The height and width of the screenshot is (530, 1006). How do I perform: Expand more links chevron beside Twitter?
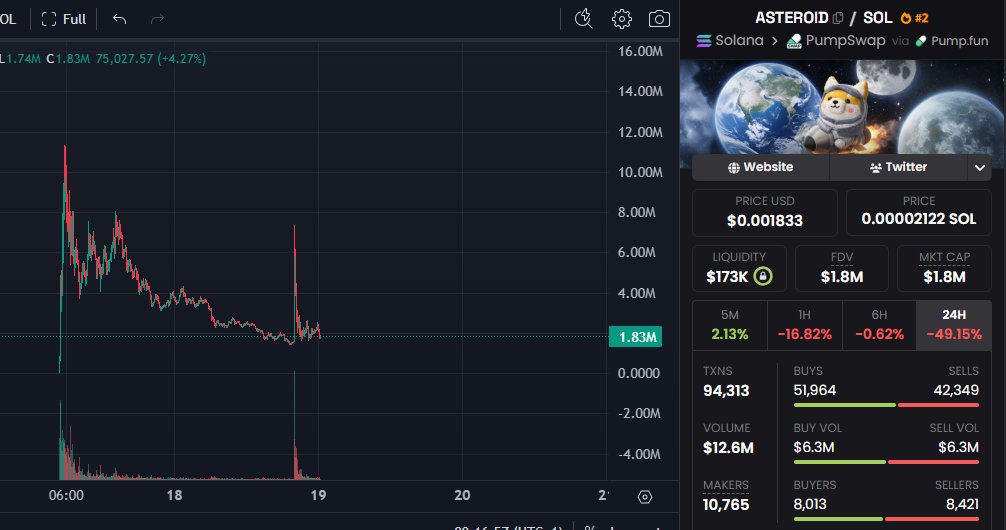pos(980,167)
